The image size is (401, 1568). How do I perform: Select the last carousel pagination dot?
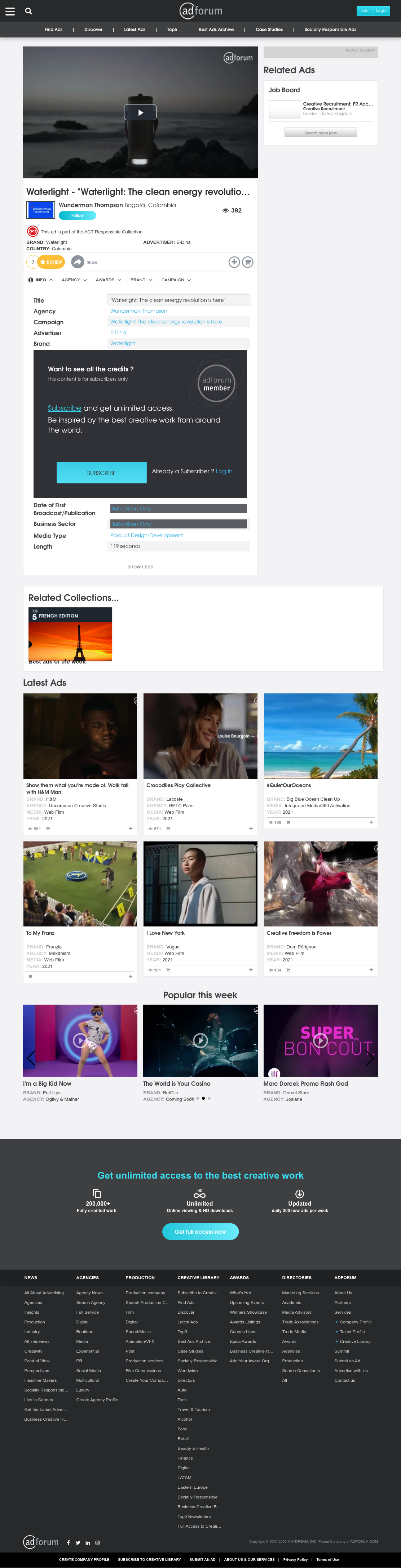209,1099
